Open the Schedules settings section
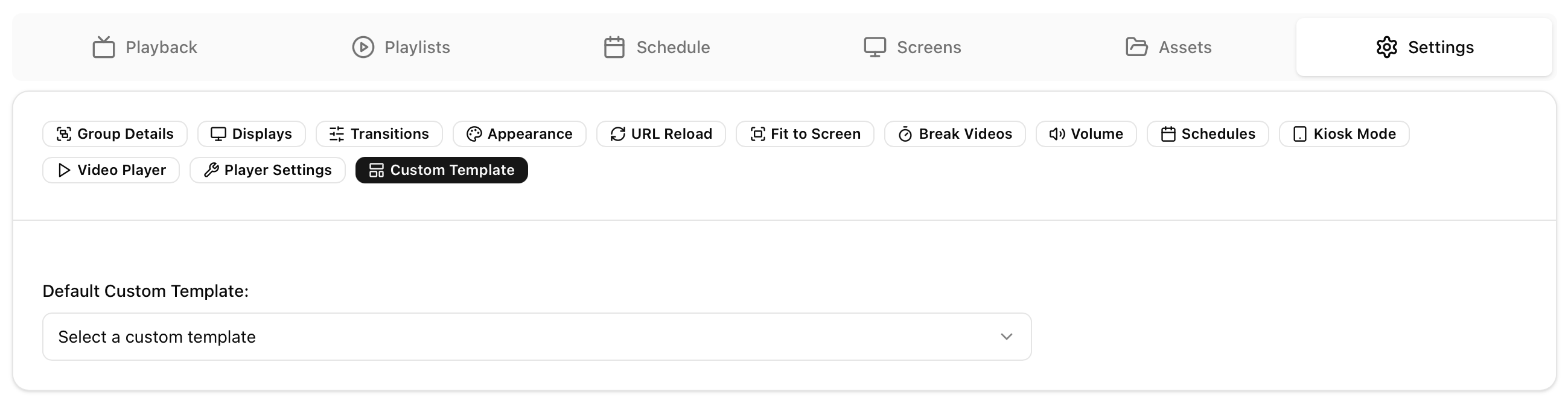This screenshot has height=403, width=1568. click(x=1208, y=134)
